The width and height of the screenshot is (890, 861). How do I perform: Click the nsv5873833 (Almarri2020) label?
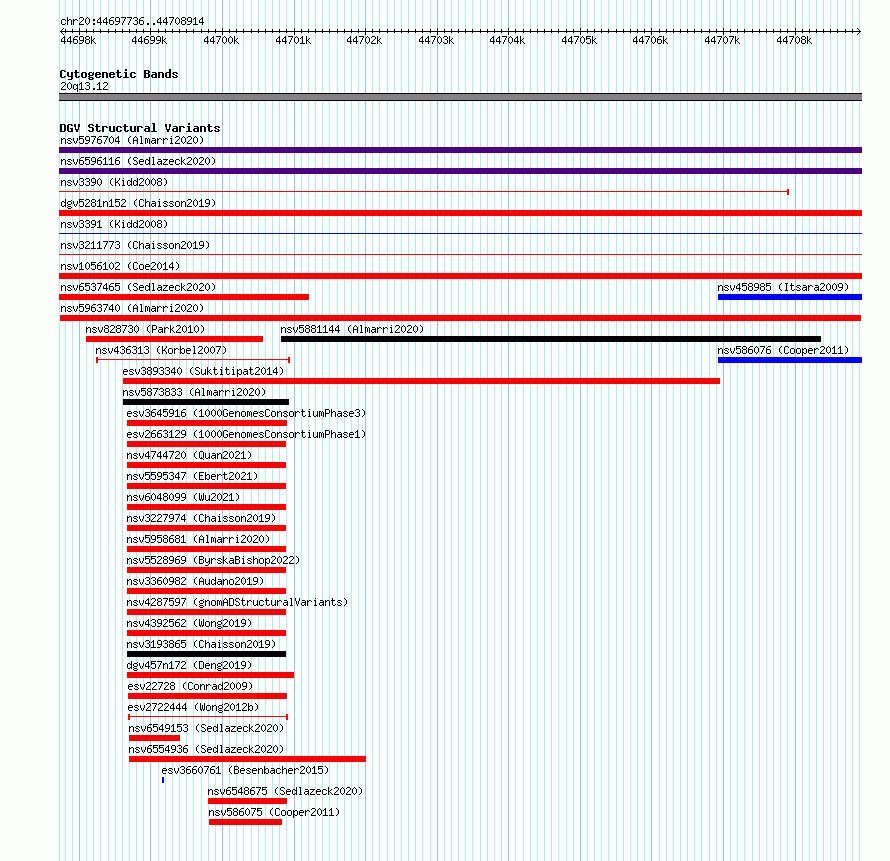click(194, 392)
